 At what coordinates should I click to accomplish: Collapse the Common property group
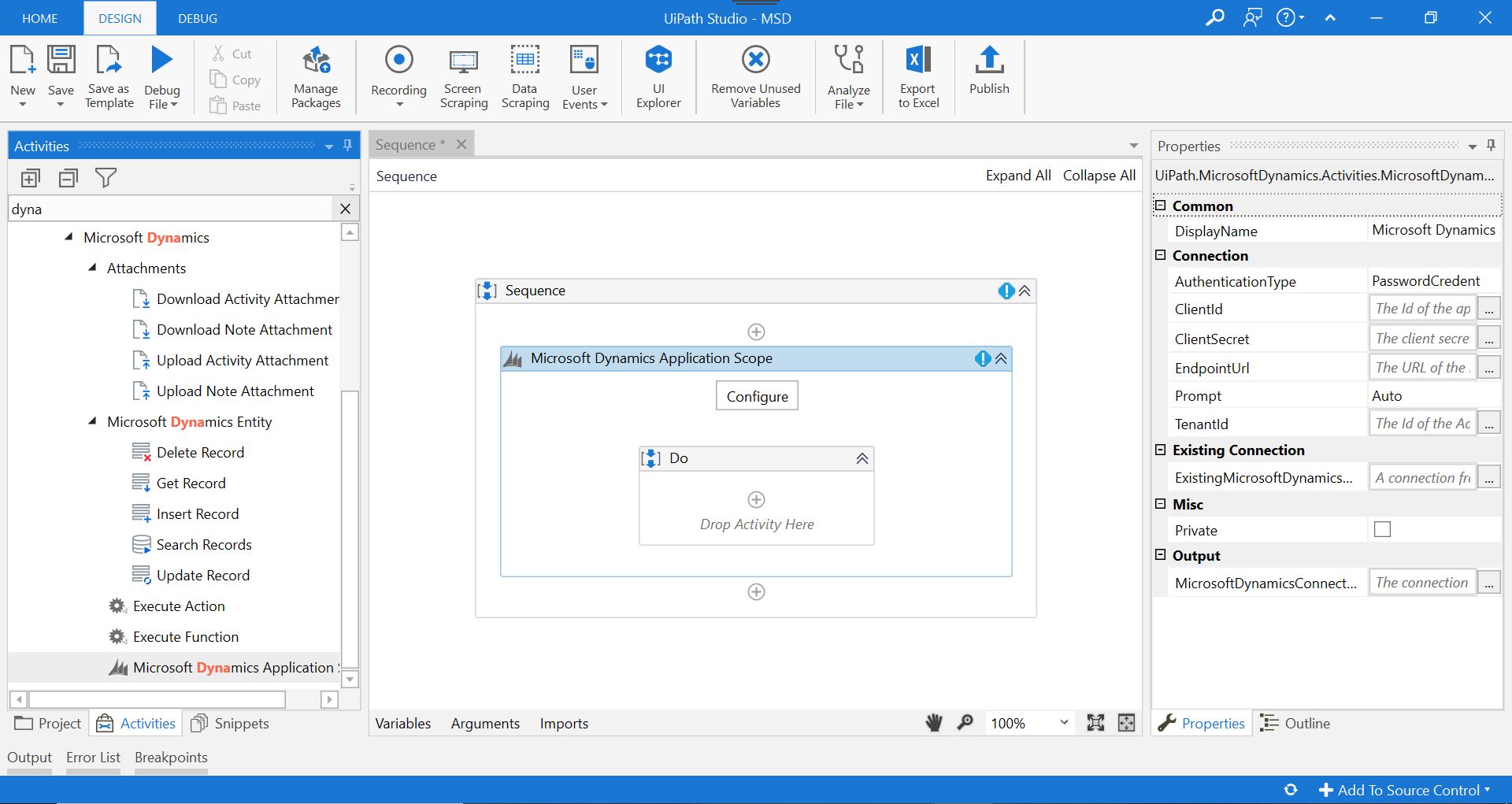[x=1160, y=206]
